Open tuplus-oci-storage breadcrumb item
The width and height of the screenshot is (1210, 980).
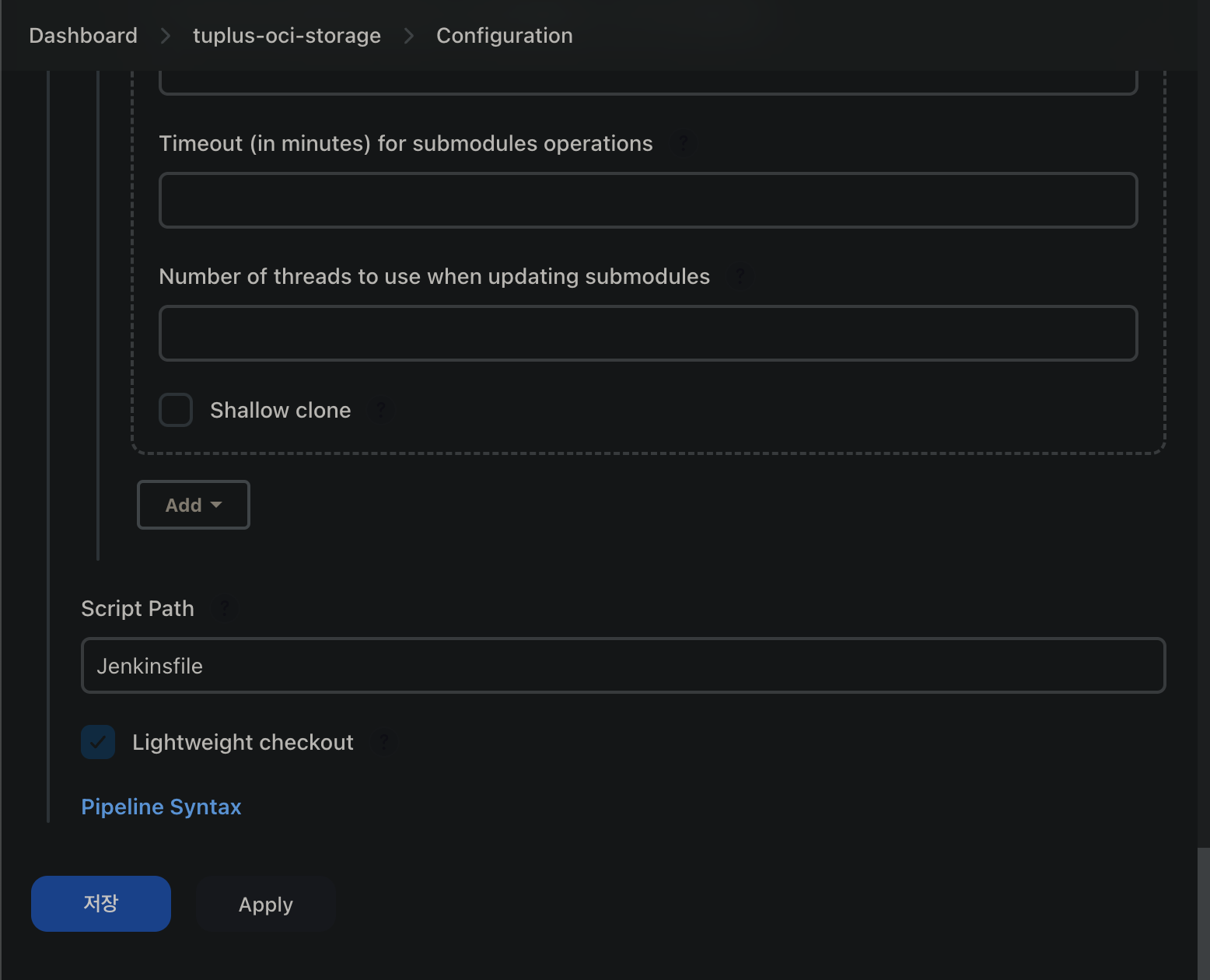(x=286, y=36)
